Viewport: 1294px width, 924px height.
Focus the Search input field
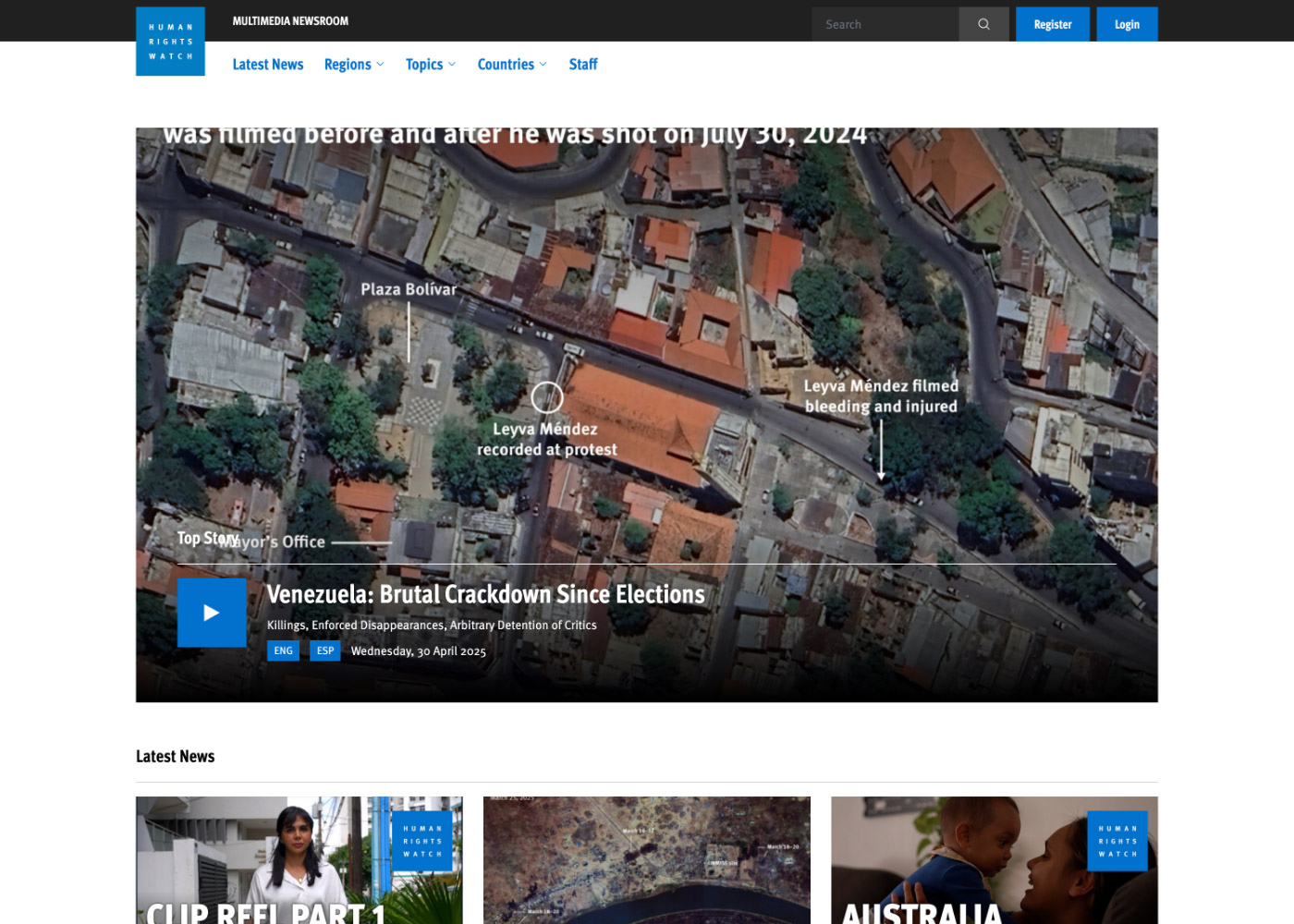[x=885, y=25]
